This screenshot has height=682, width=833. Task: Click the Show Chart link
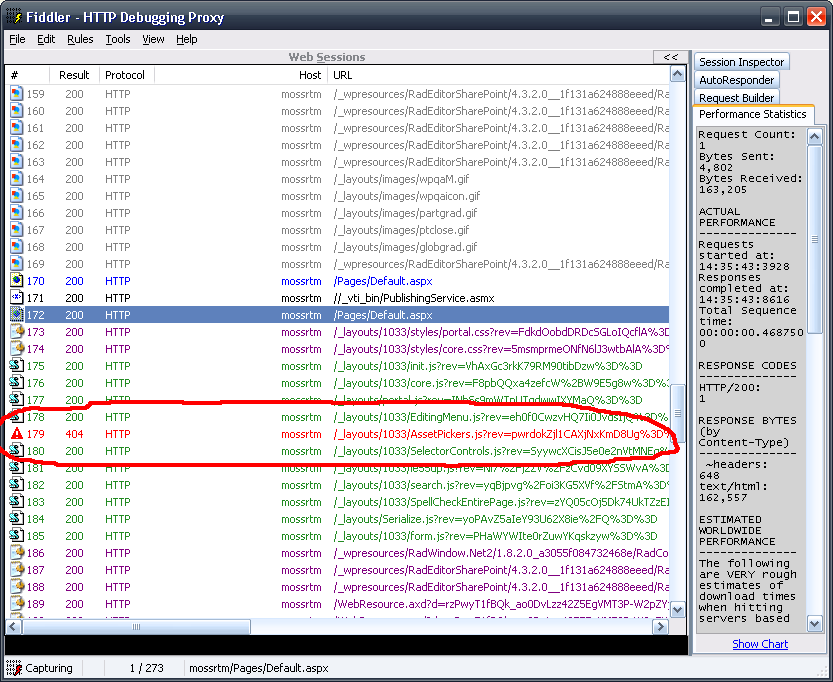pyautogui.click(x=760, y=644)
